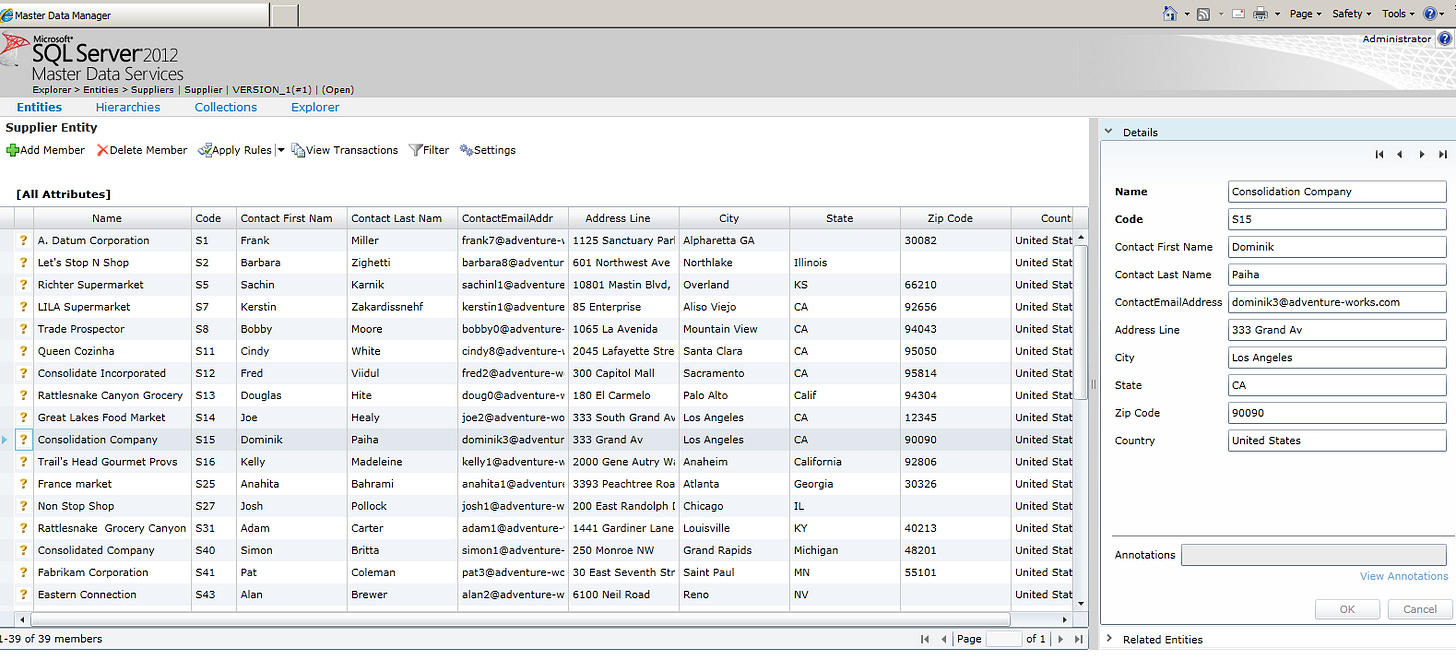Open the browser Page menu
This screenshot has width=1456, height=657.
click(1305, 14)
